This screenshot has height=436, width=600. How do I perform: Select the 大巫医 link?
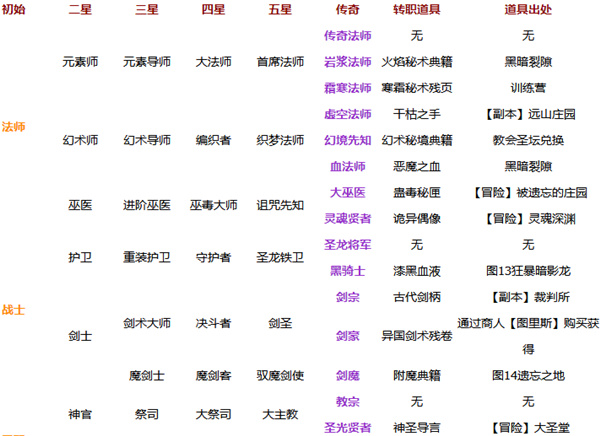(x=348, y=192)
